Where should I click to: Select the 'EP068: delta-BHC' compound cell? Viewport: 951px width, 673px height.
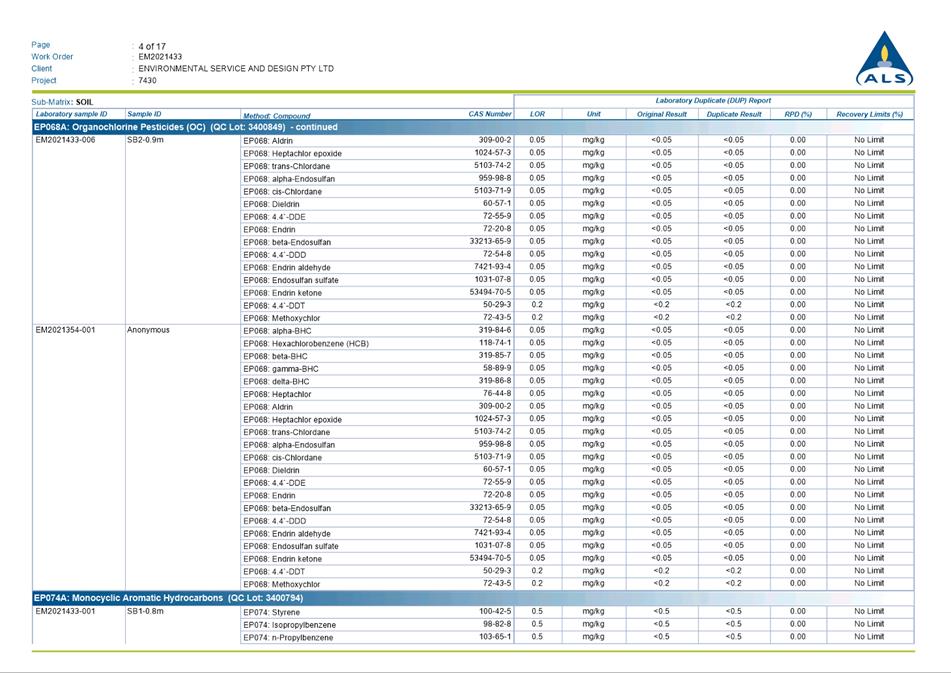pos(277,382)
